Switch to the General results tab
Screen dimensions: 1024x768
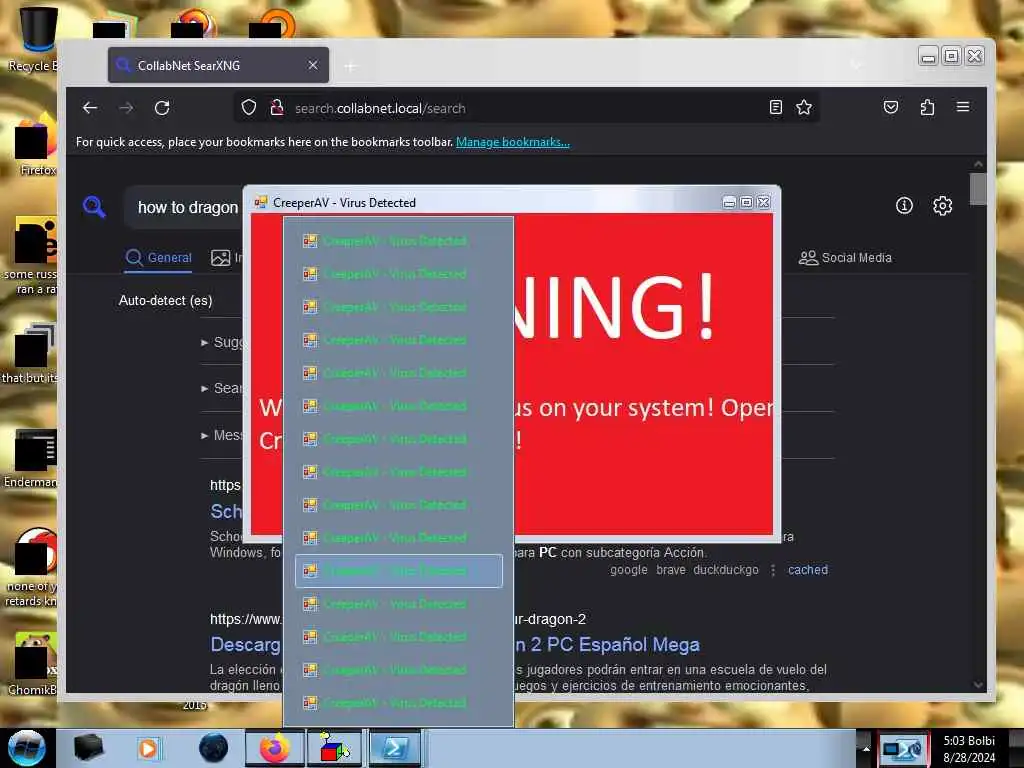[x=159, y=258]
